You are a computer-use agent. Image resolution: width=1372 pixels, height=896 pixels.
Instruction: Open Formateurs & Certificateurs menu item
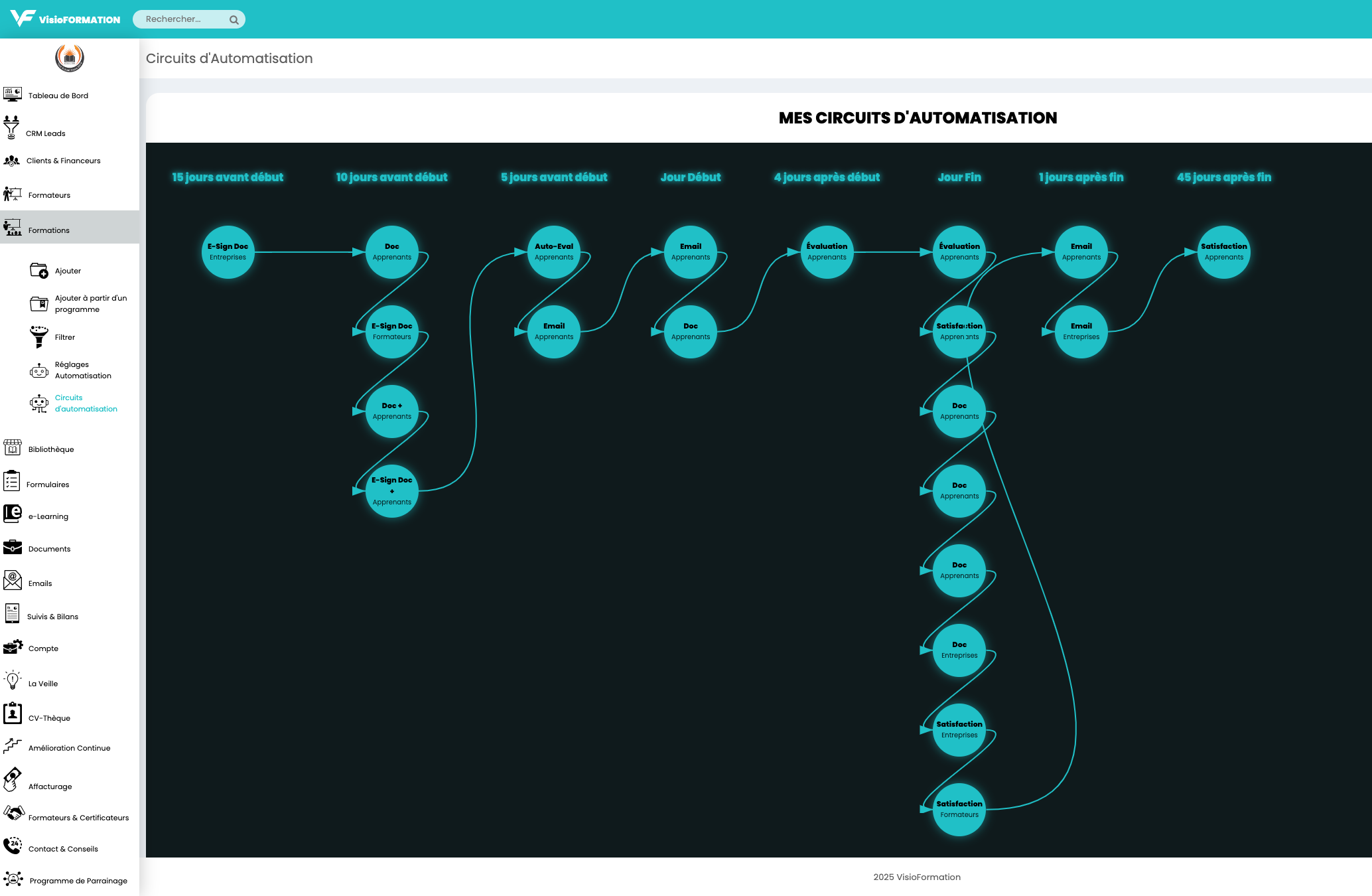click(78, 818)
